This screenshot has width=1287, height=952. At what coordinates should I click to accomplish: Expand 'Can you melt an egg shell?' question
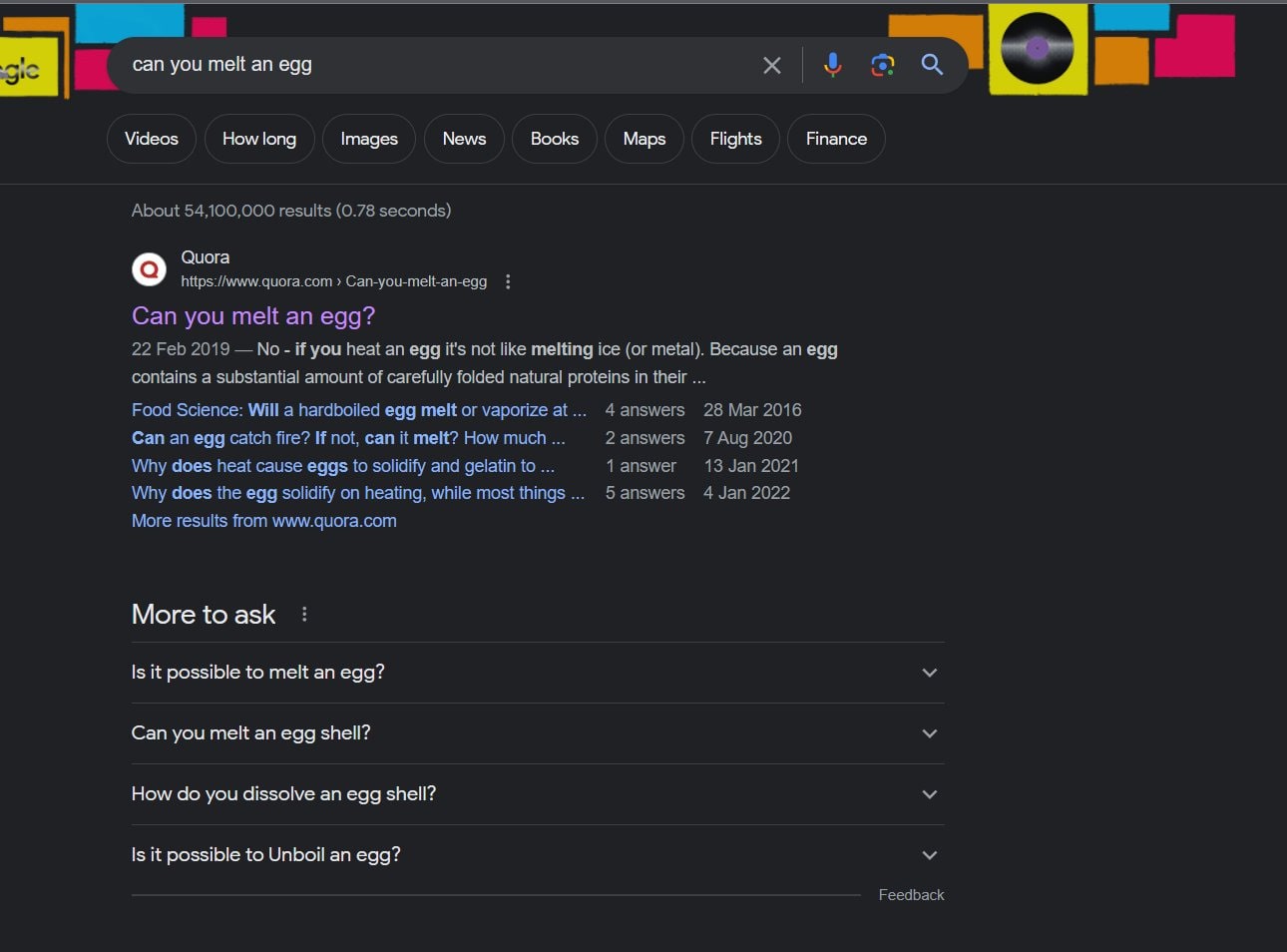click(x=538, y=733)
